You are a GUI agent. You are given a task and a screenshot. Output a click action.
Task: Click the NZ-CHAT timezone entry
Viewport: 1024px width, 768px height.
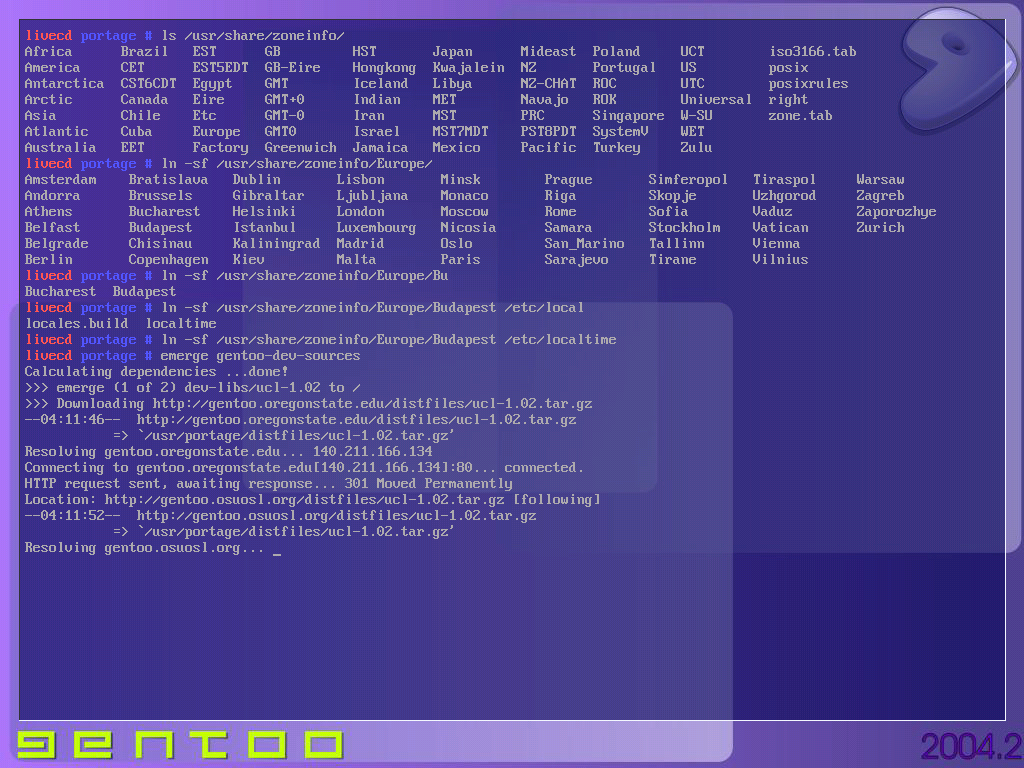pyautogui.click(x=548, y=84)
